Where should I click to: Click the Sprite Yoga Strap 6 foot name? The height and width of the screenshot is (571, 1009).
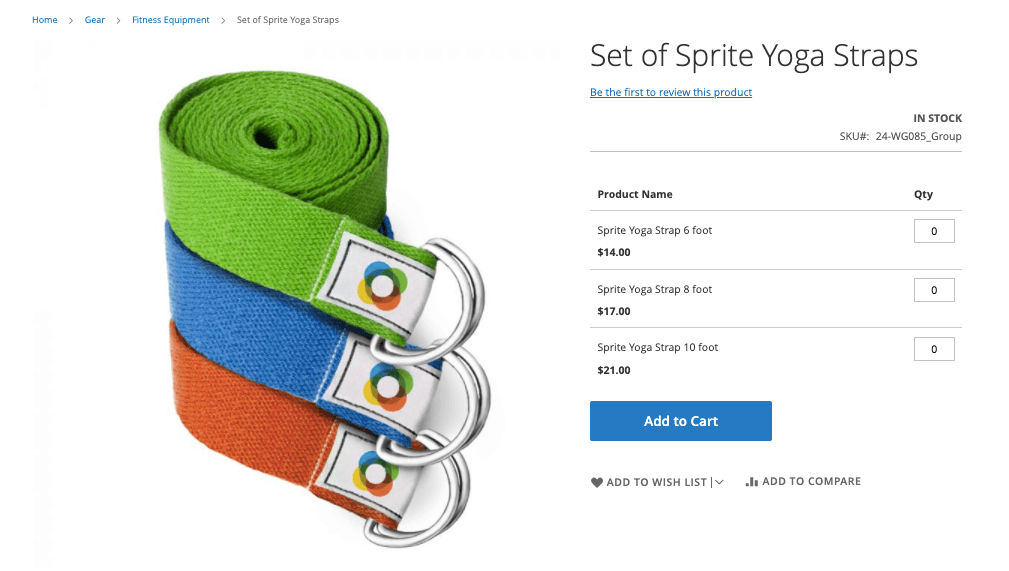[x=655, y=230]
